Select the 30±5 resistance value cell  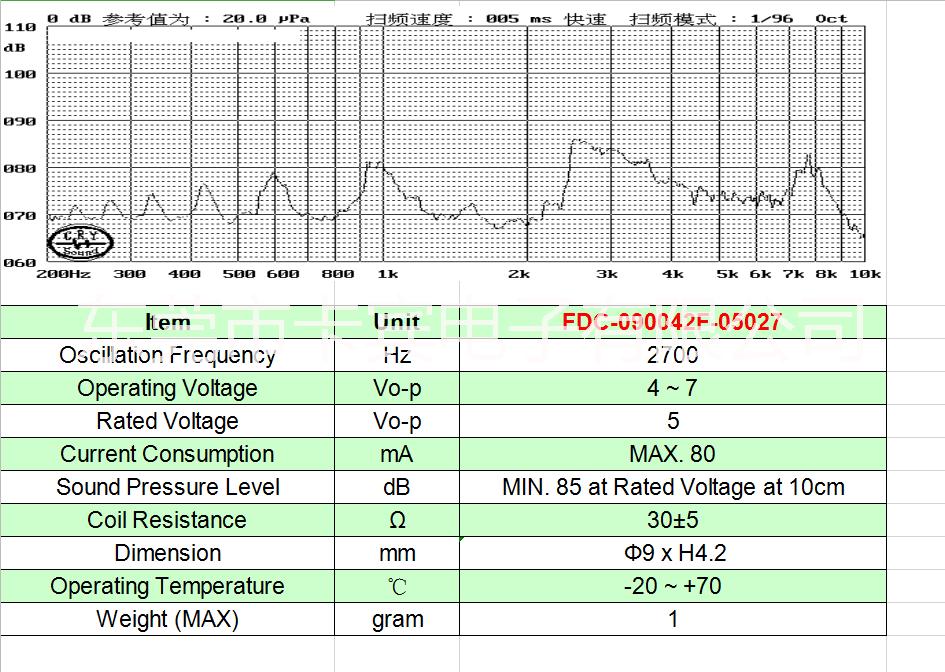[x=672, y=520]
